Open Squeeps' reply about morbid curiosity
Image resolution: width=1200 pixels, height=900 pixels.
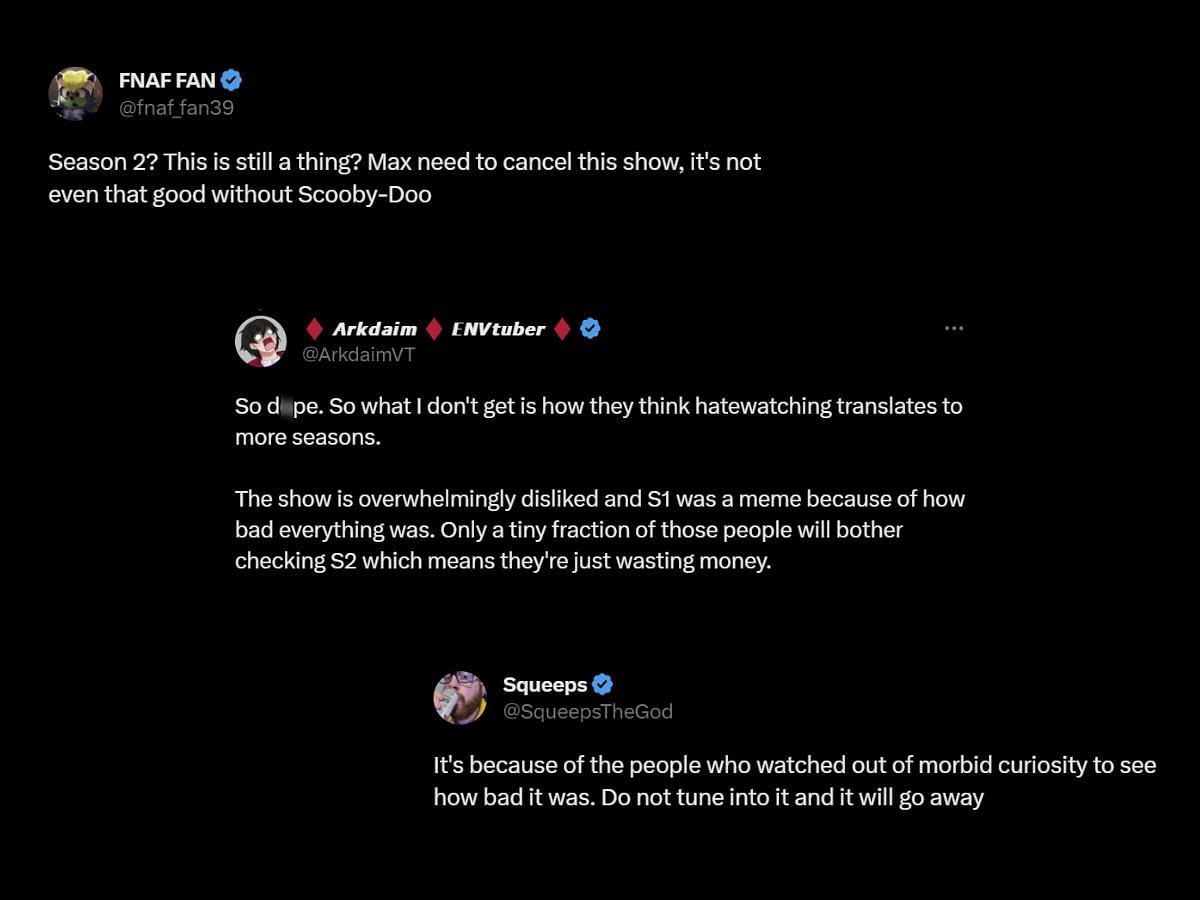coord(794,781)
